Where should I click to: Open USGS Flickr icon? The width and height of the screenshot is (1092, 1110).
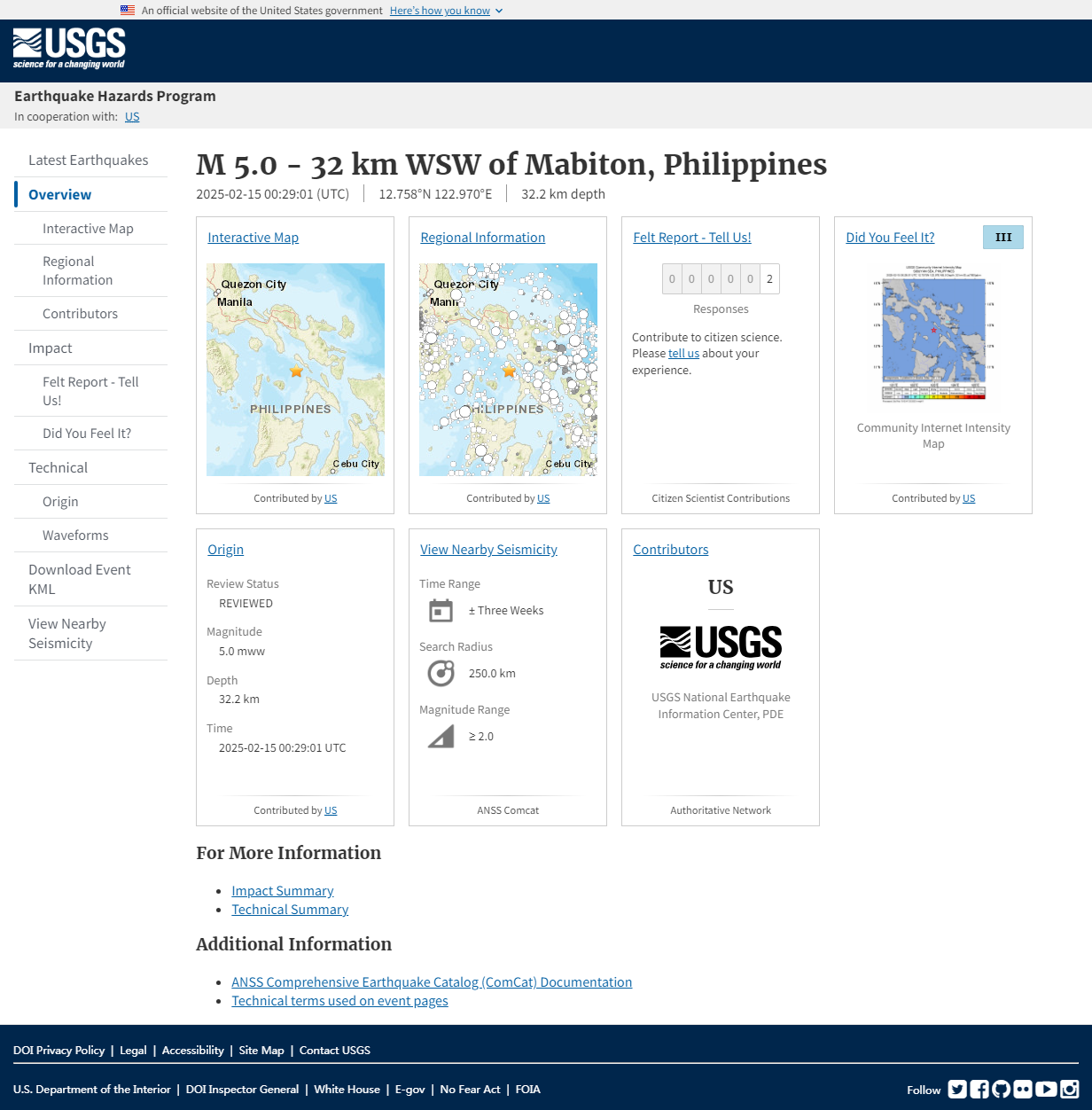tap(1023, 1090)
